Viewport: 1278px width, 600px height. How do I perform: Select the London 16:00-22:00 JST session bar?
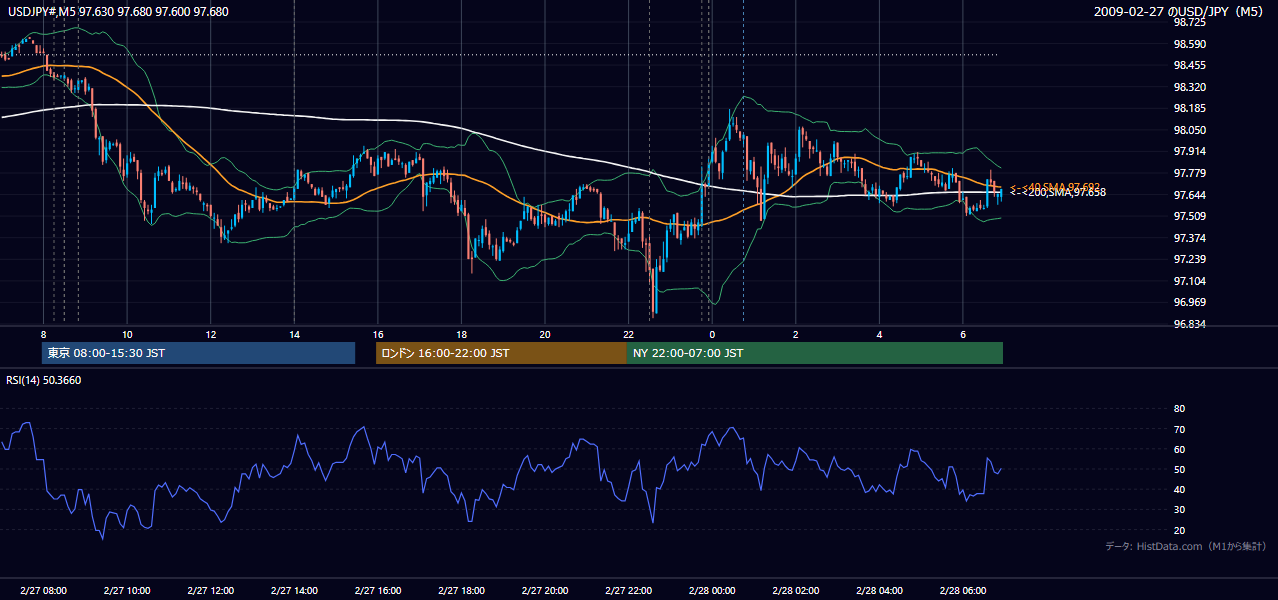pos(501,353)
